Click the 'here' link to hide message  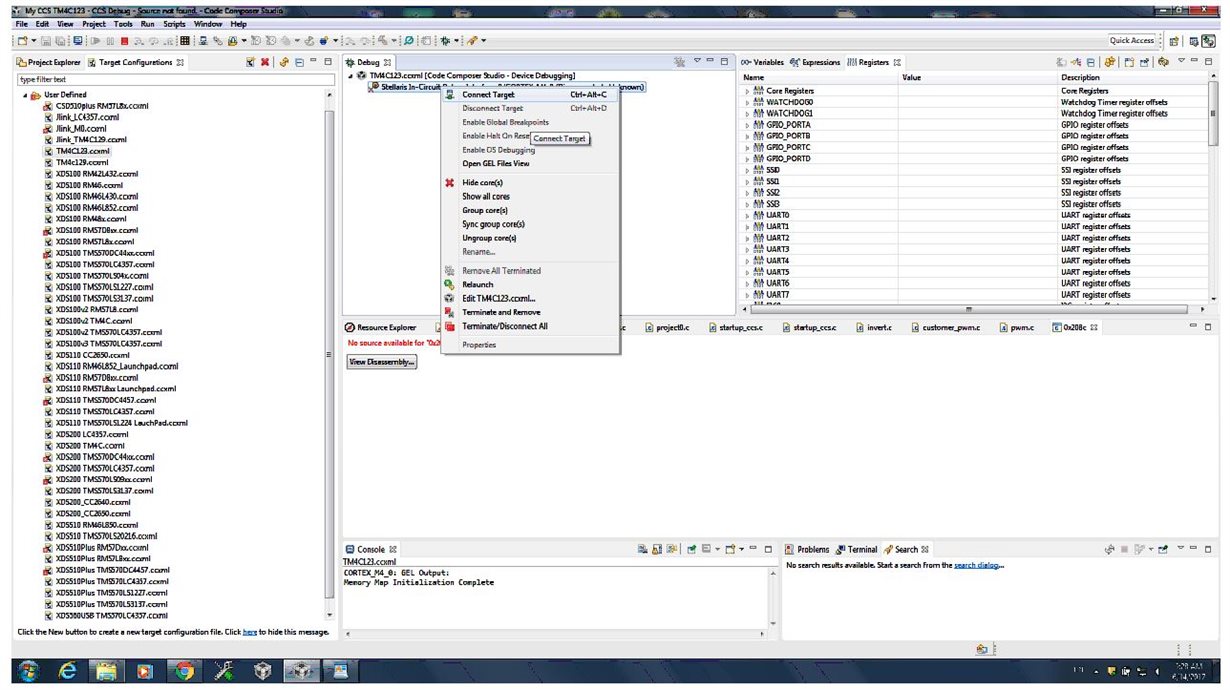pyautogui.click(x=250, y=632)
